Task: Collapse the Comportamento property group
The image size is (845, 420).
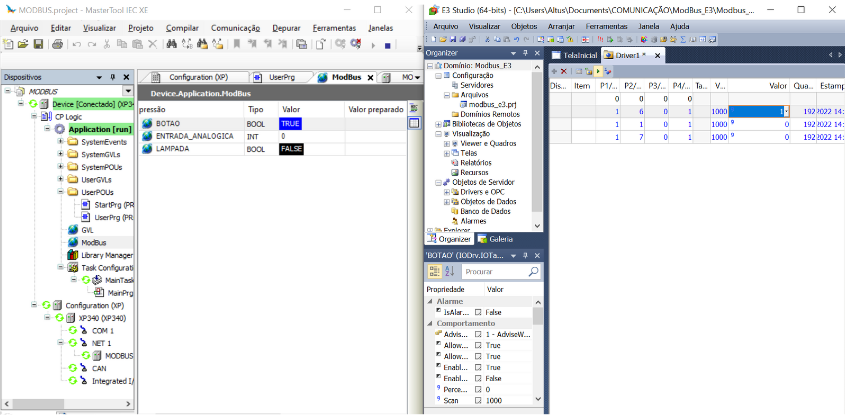Action: point(431,324)
